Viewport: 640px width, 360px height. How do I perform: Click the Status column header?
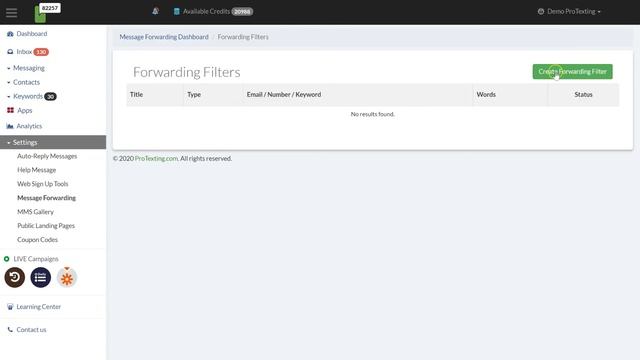tap(583, 94)
